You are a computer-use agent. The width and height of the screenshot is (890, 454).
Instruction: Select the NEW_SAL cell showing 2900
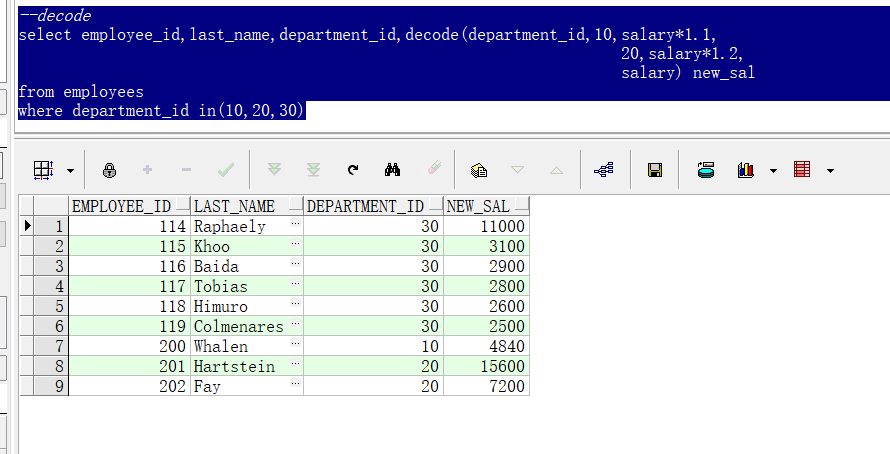click(x=486, y=266)
